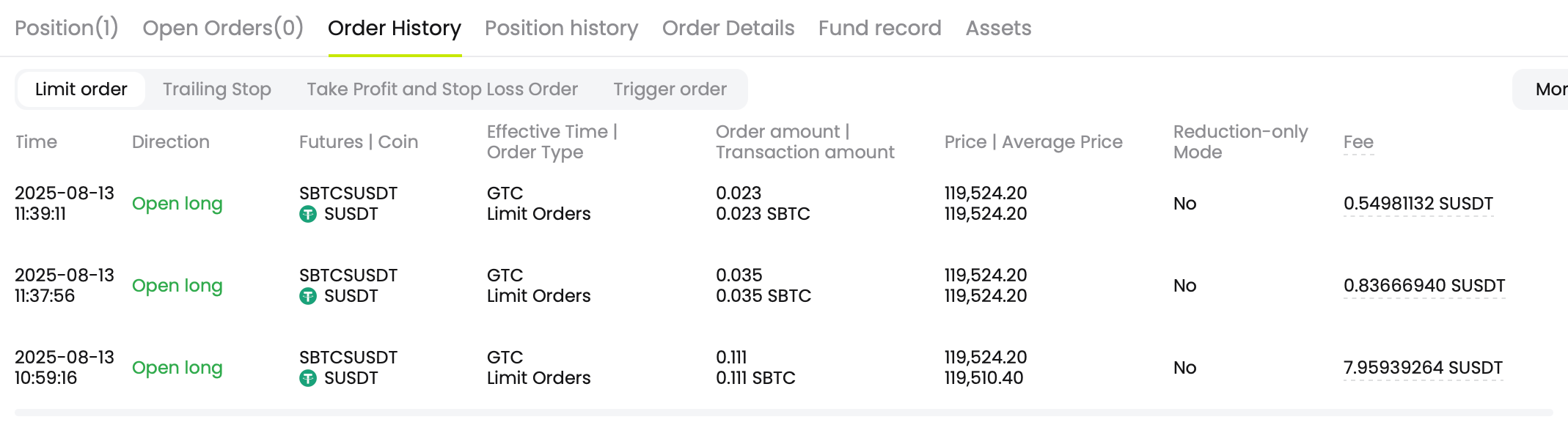Open the Open Orders(0) tab
Viewport: 1568px width, 425px height.
(223, 28)
